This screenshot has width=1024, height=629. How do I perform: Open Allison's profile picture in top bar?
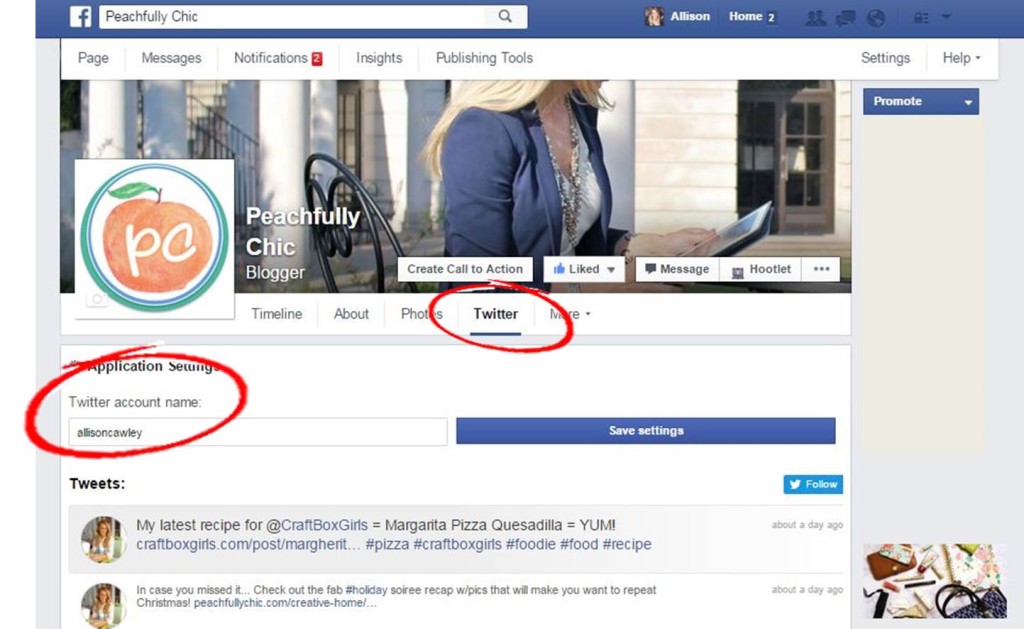[654, 16]
